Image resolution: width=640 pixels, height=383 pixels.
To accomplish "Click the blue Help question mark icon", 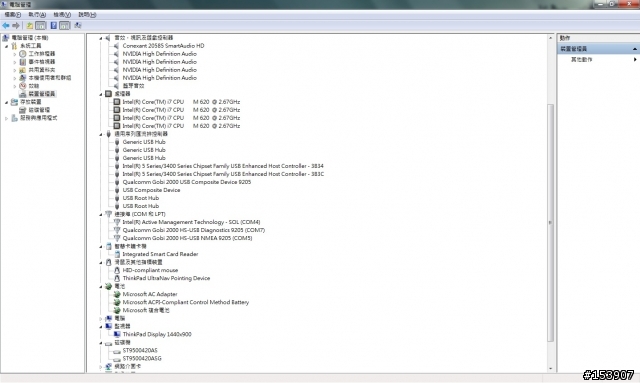I will tap(53, 26).
